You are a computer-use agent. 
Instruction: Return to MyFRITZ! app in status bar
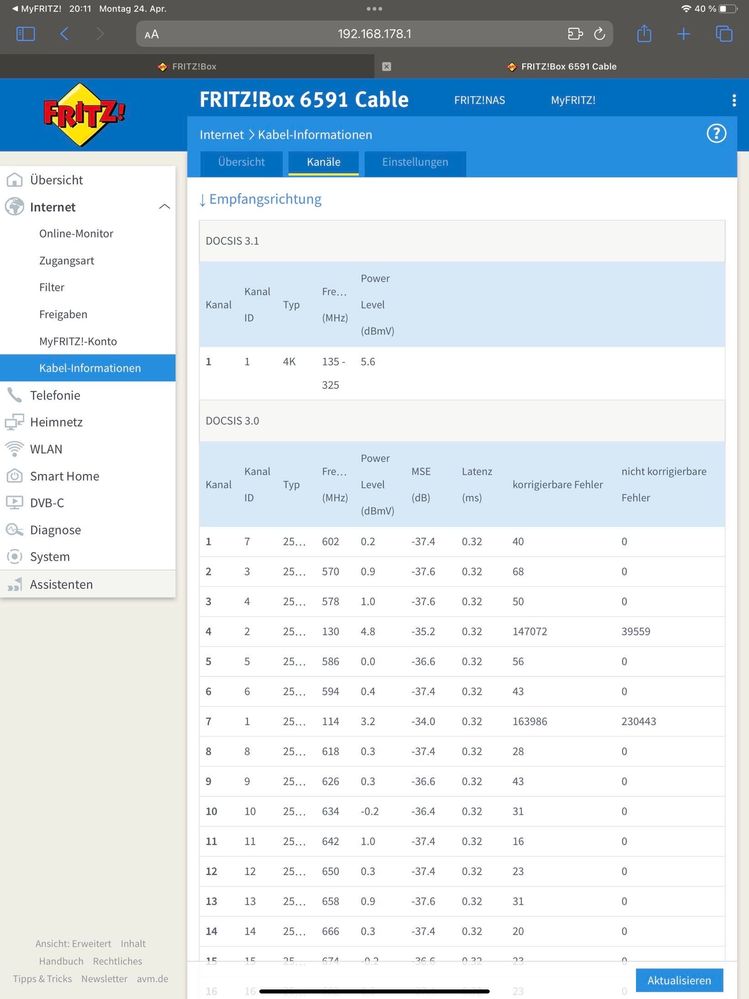click(x=36, y=9)
